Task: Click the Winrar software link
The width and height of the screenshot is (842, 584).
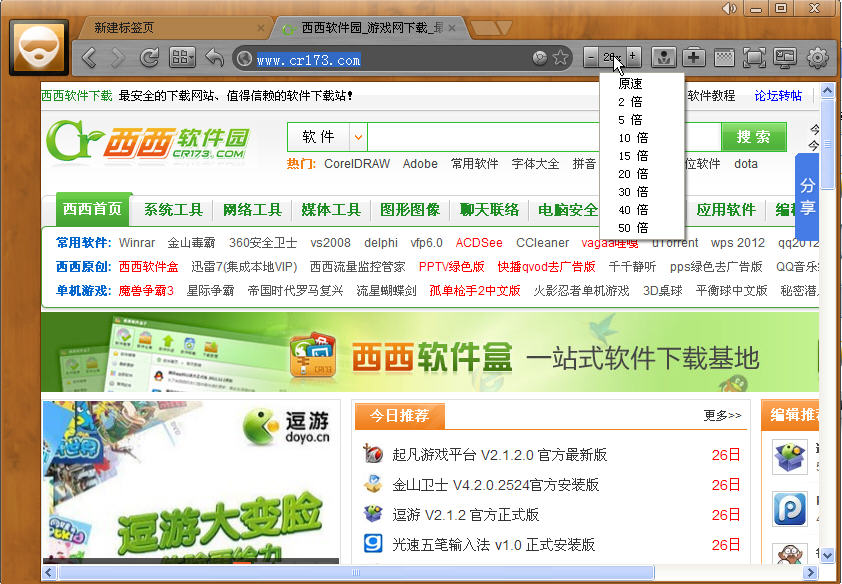Action: [x=137, y=243]
